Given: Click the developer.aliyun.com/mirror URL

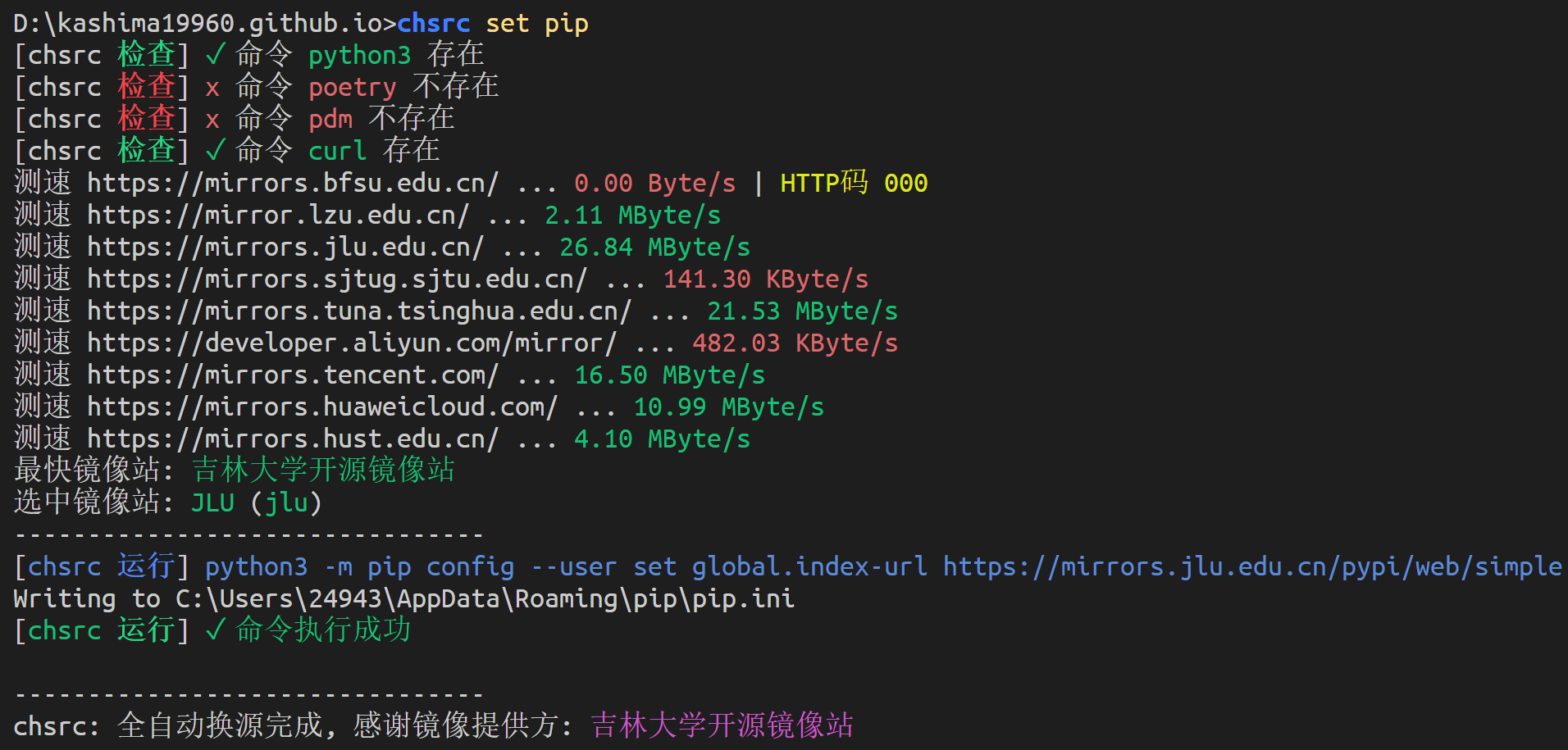Looking at the screenshot, I should point(352,343).
